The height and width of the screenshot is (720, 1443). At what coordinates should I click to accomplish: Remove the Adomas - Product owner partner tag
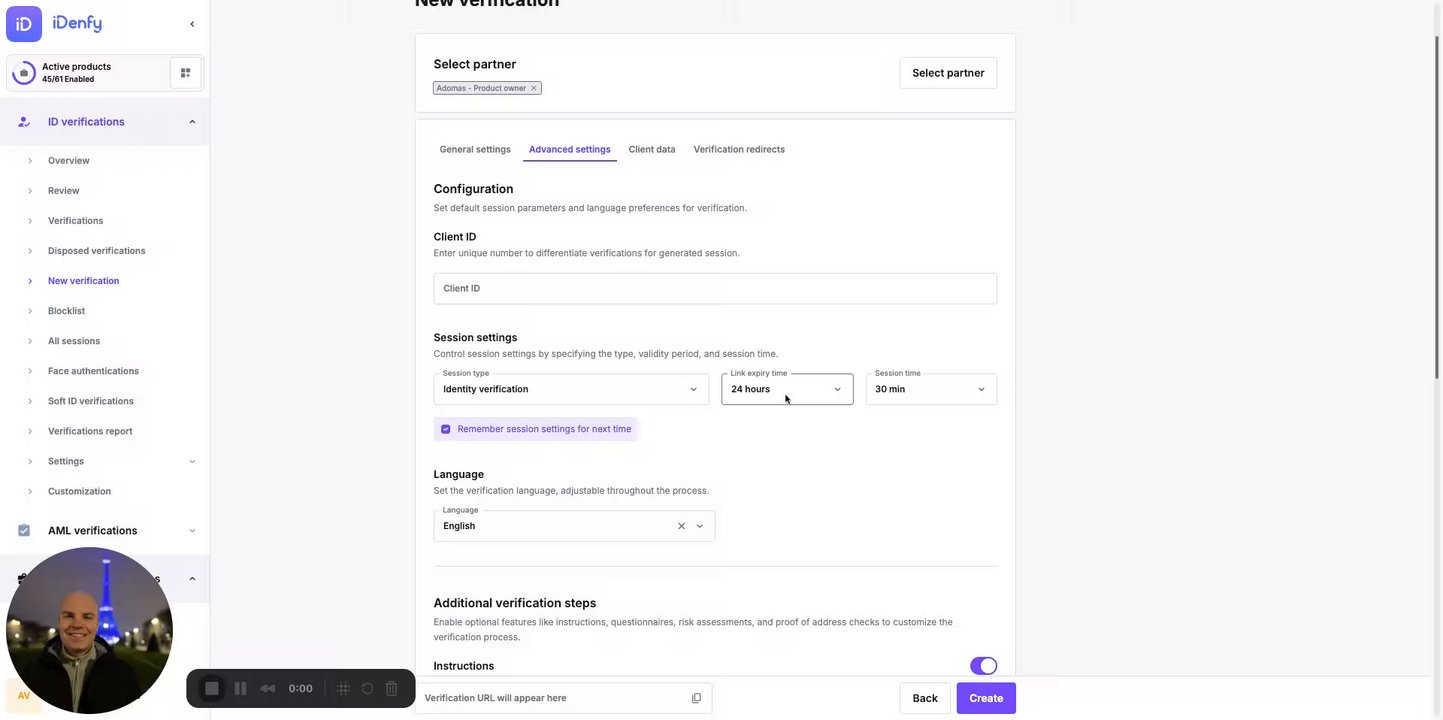[534, 88]
